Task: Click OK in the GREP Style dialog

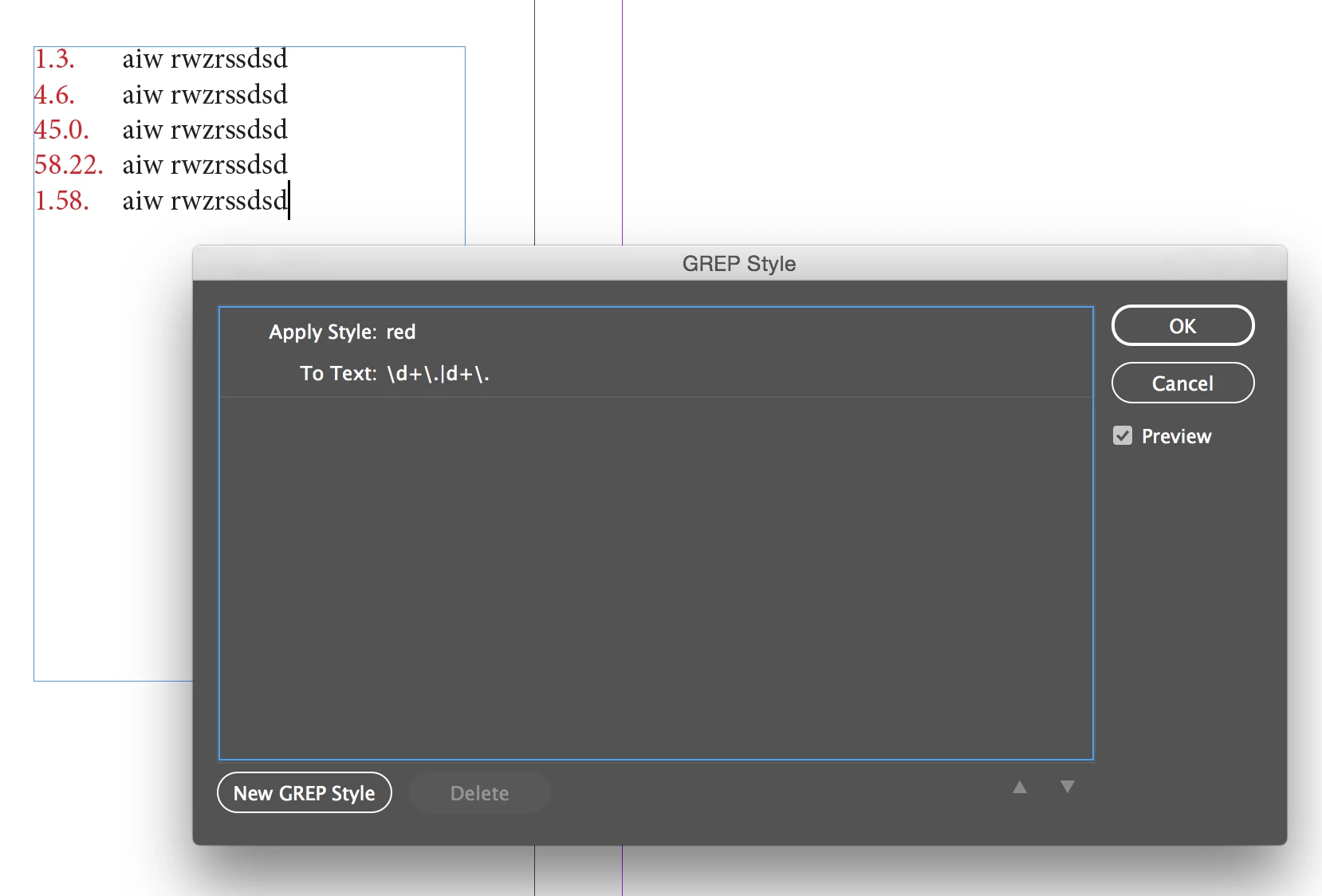Action: pos(1182,326)
